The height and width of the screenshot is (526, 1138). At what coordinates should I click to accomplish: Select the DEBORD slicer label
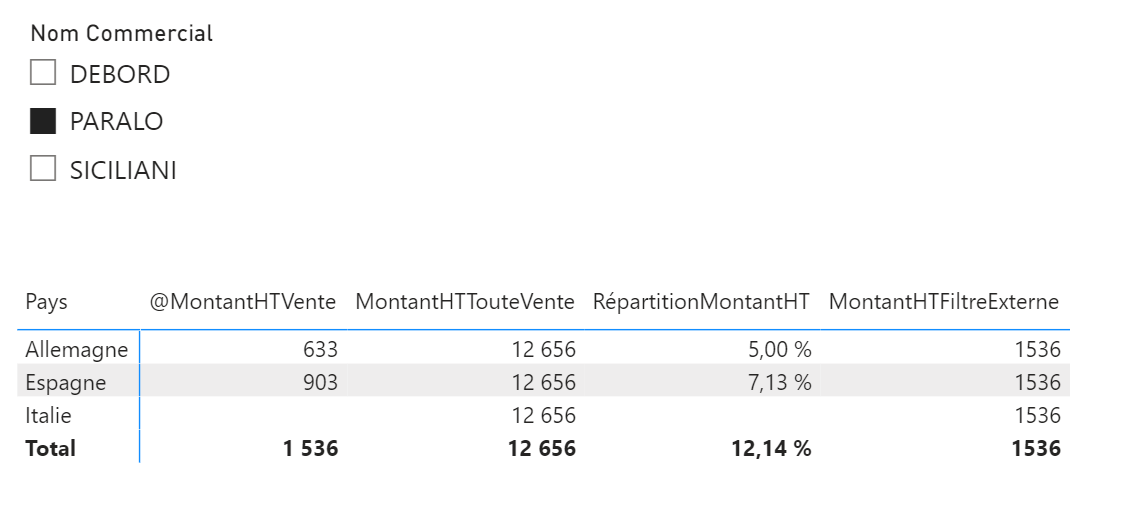click(120, 74)
